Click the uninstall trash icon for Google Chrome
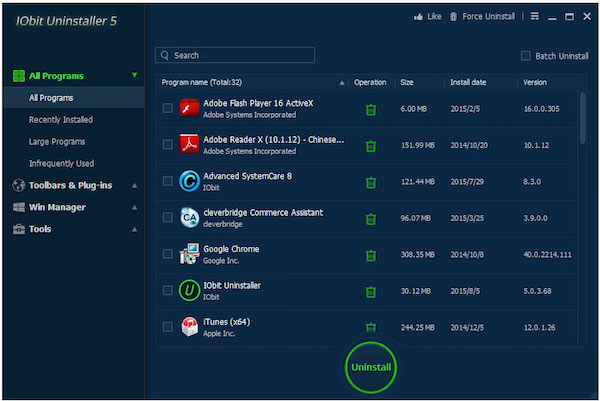Viewport: 600px width, 401px height. (370, 256)
